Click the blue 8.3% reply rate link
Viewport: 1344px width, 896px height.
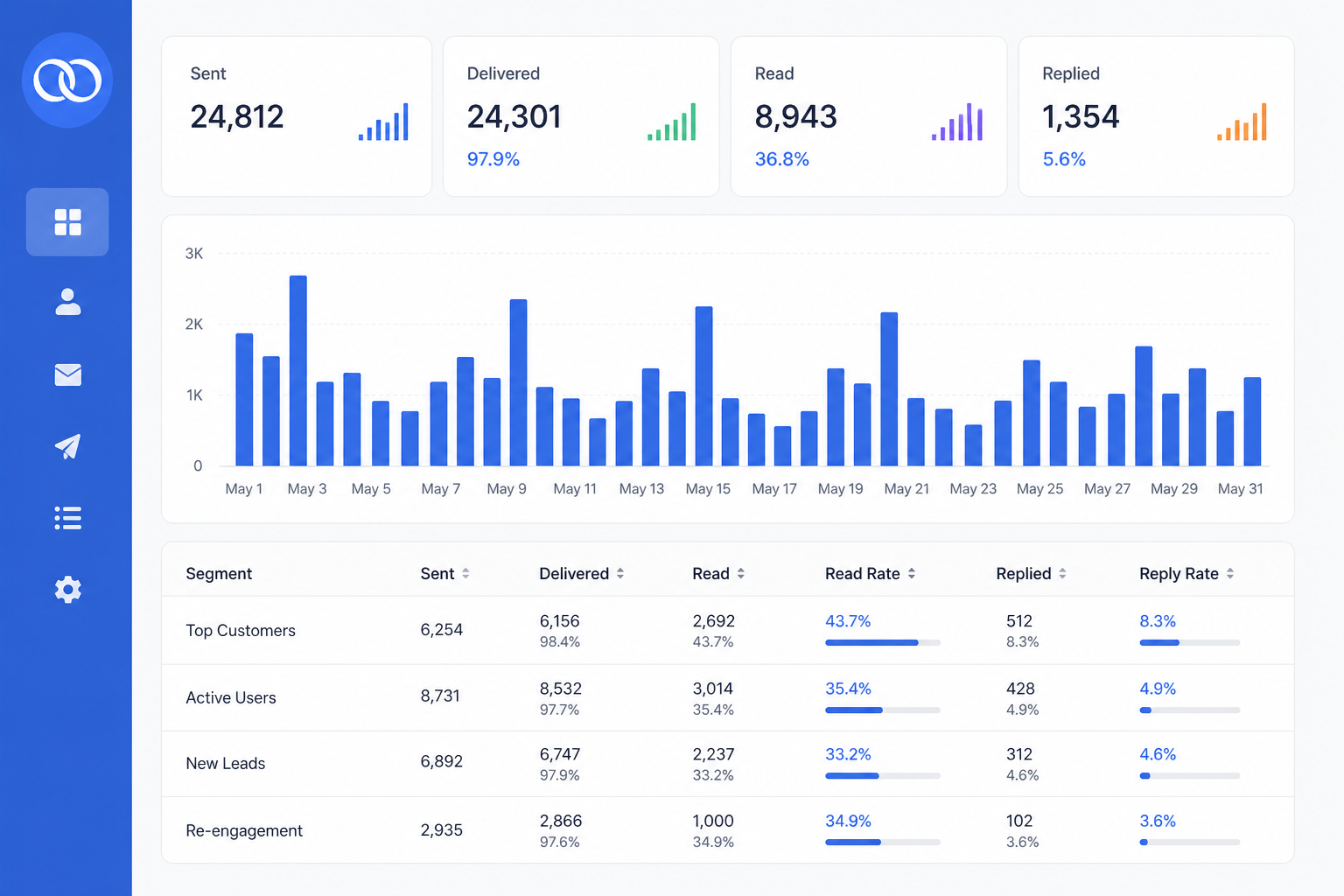coord(1158,621)
